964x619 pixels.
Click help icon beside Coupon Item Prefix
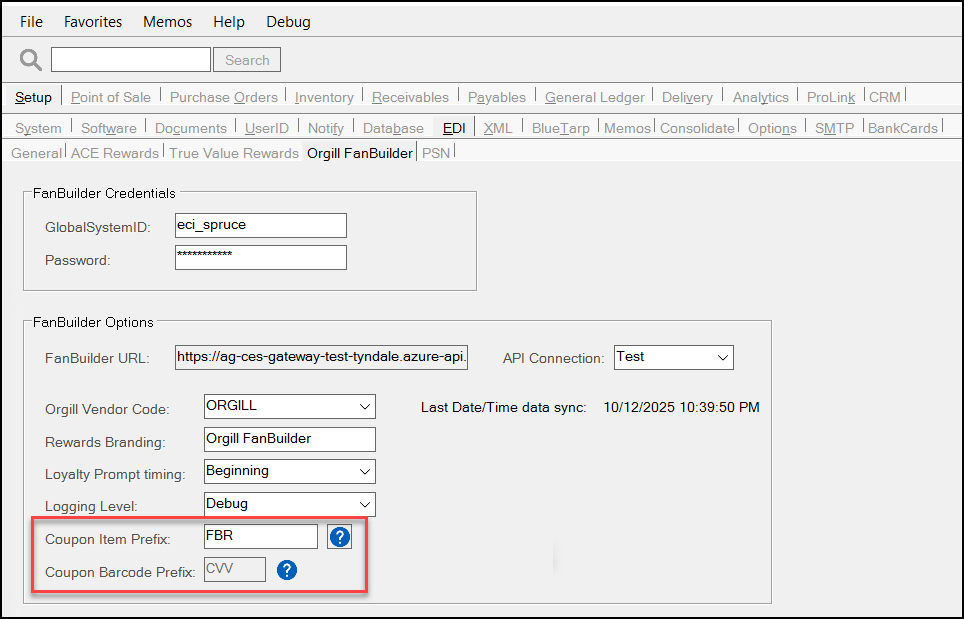click(x=340, y=538)
